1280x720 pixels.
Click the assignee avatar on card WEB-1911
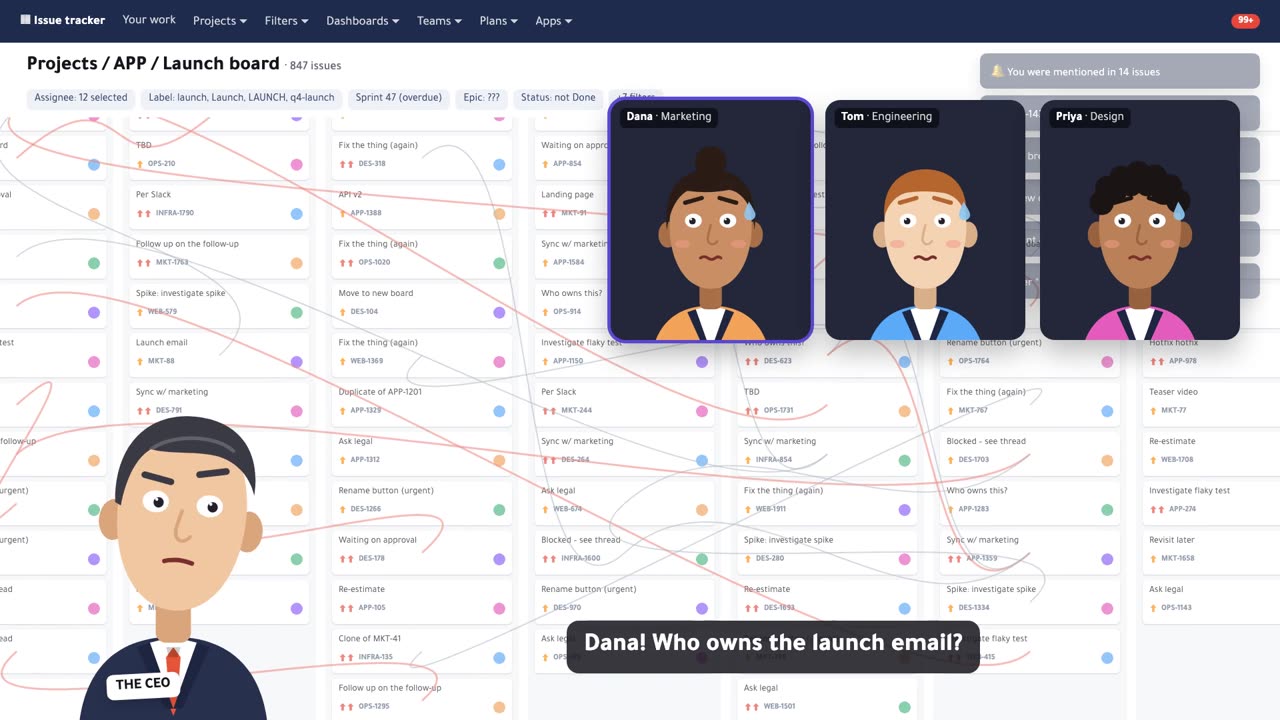(x=904, y=509)
